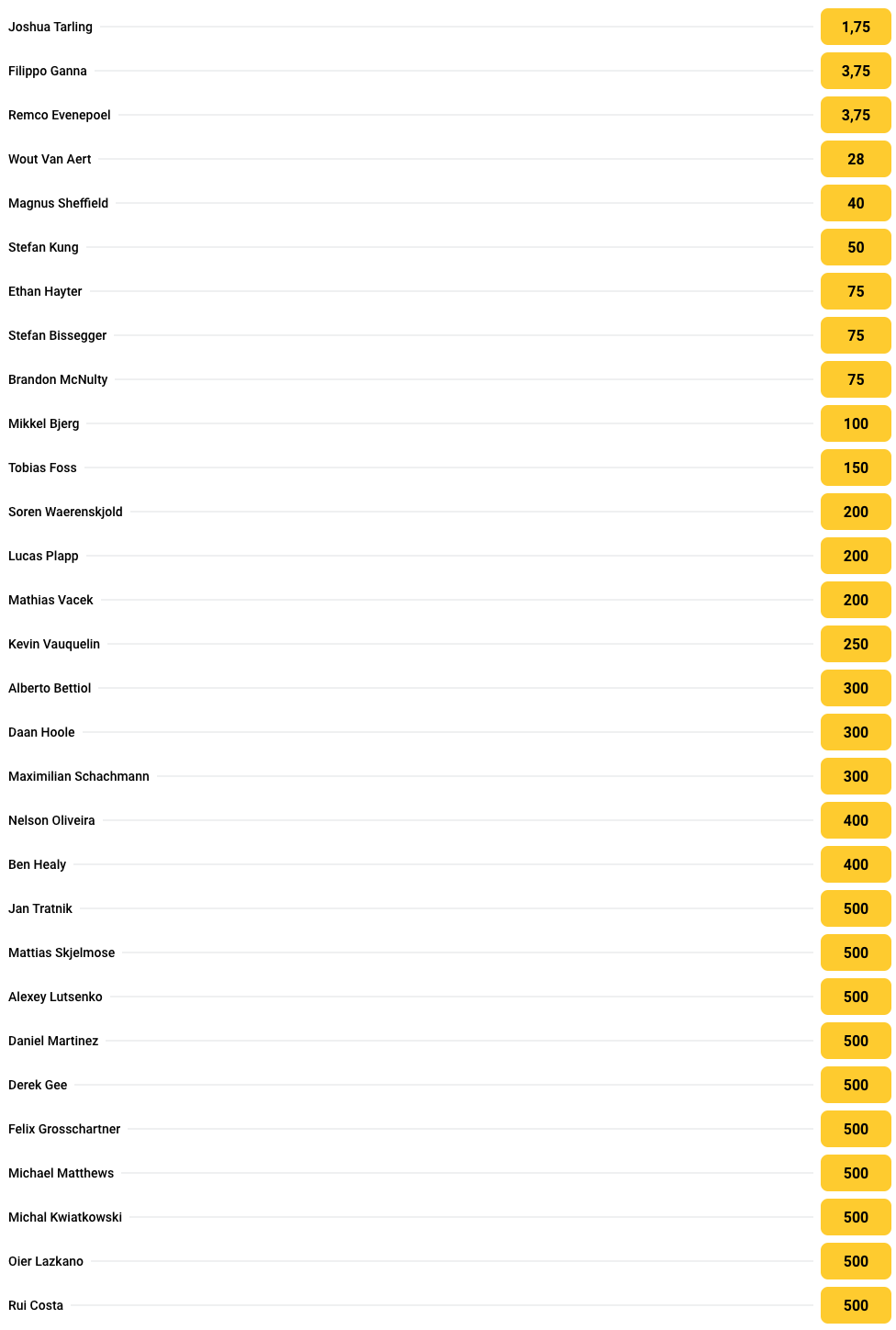Image resolution: width=896 pixels, height=1330 pixels.
Task: Select Mikkel Bjerg's 100 odds button
Action: pos(856,423)
